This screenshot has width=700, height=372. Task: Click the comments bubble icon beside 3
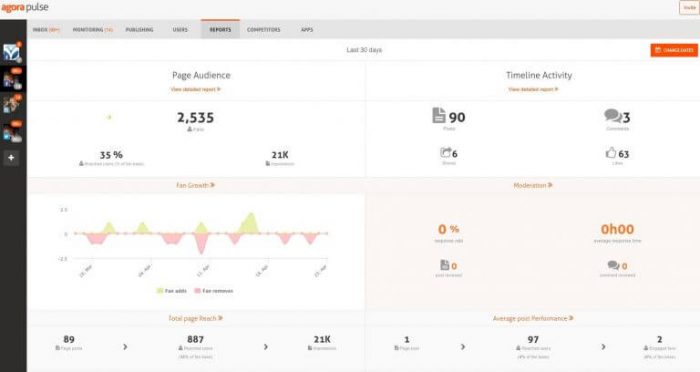pyautogui.click(x=612, y=116)
